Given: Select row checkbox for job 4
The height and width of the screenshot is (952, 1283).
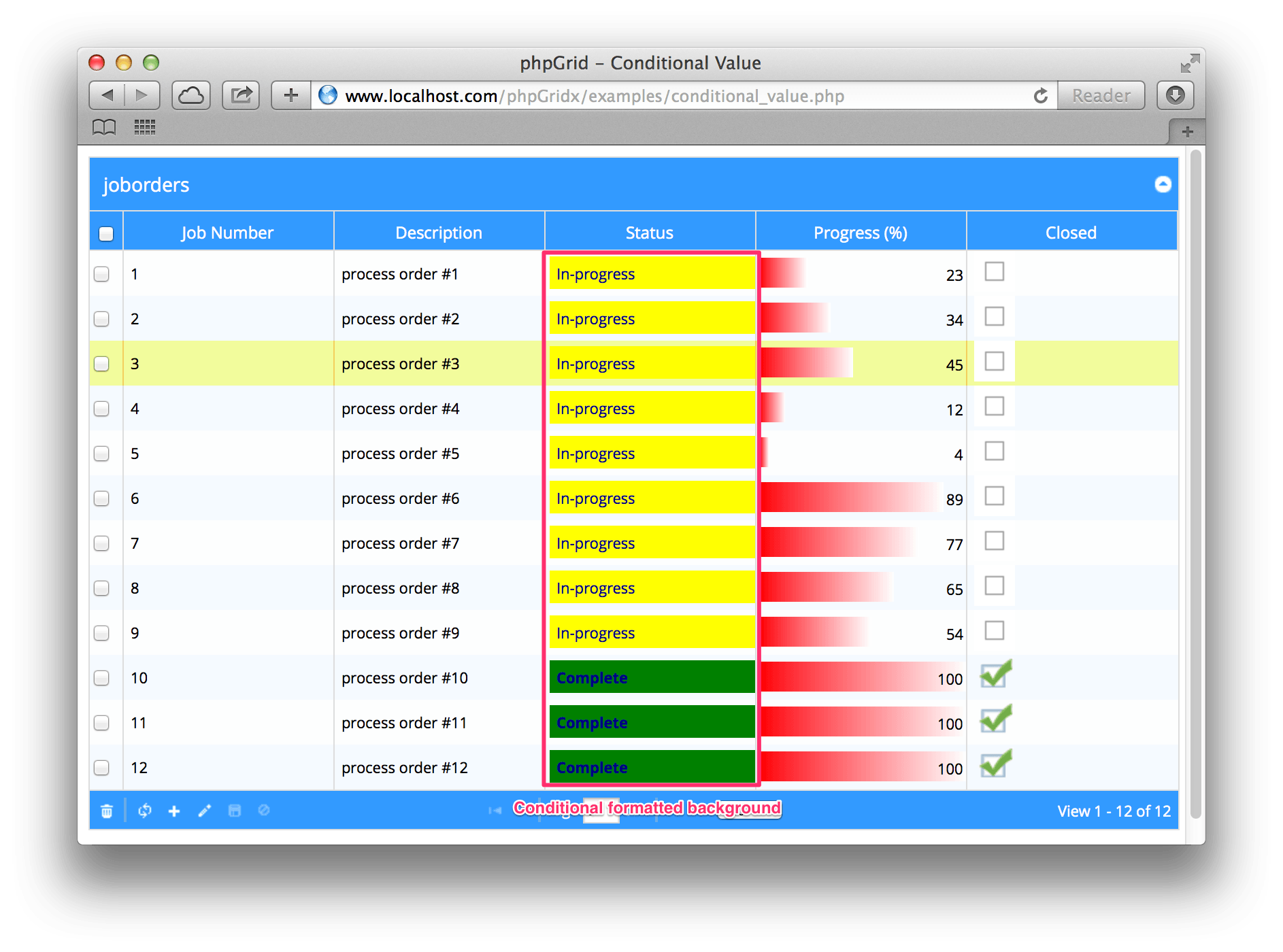Looking at the screenshot, I should (x=101, y=409).
